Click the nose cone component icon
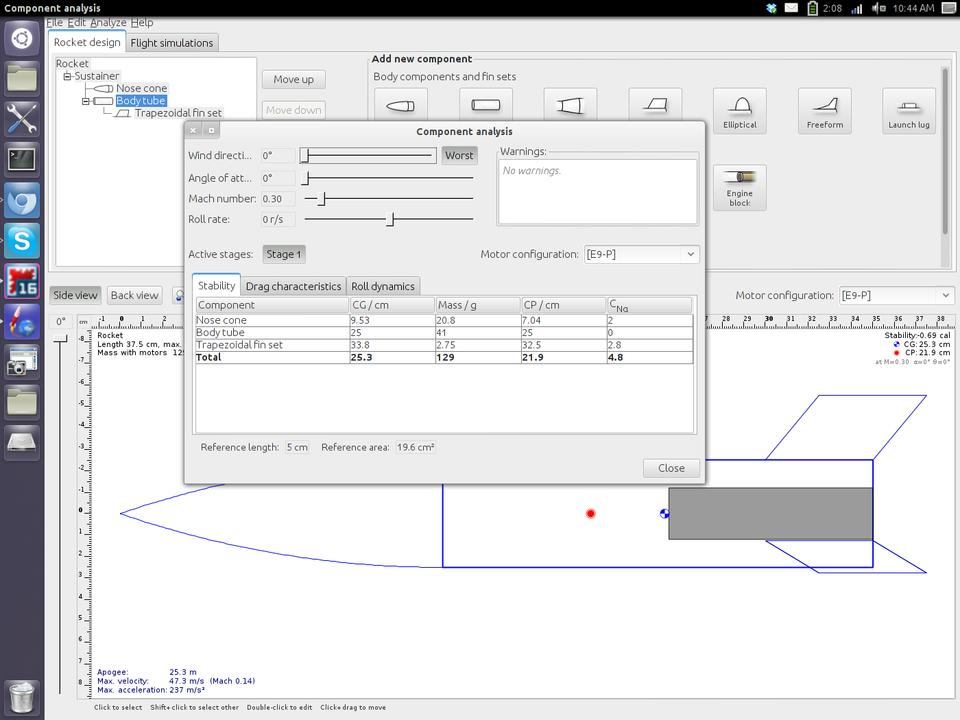The width and height of the screenshot is (960, 720). [400, 106]
